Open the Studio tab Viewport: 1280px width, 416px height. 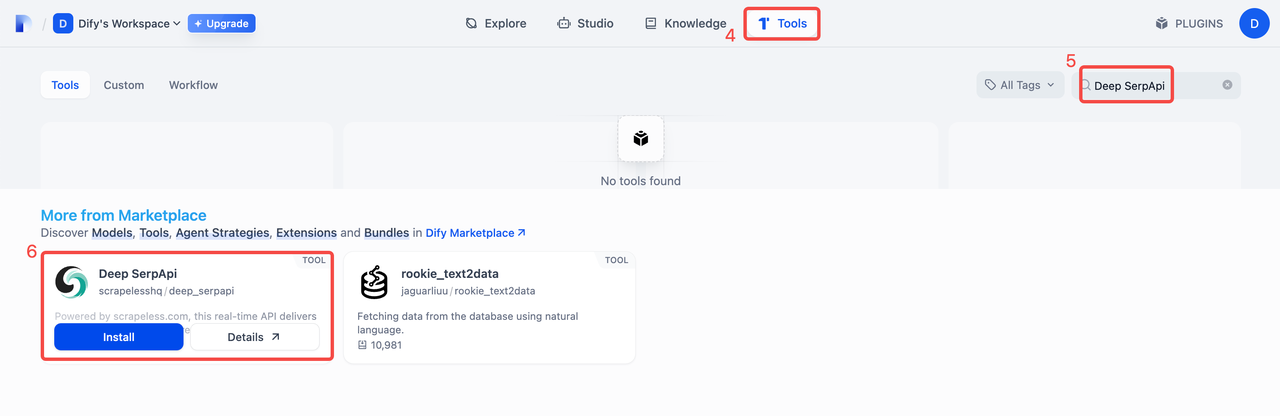click(585, 23)
